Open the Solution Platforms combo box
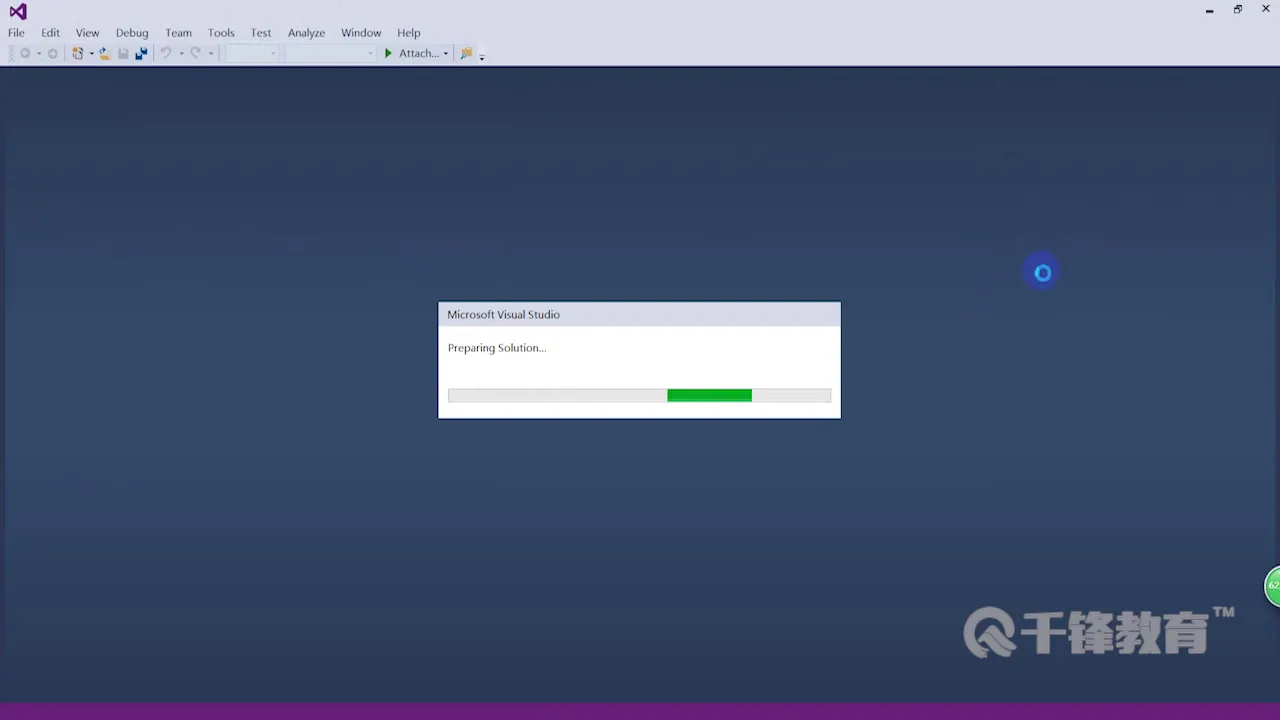1280x720 pixels. click(x=330, y=54)
